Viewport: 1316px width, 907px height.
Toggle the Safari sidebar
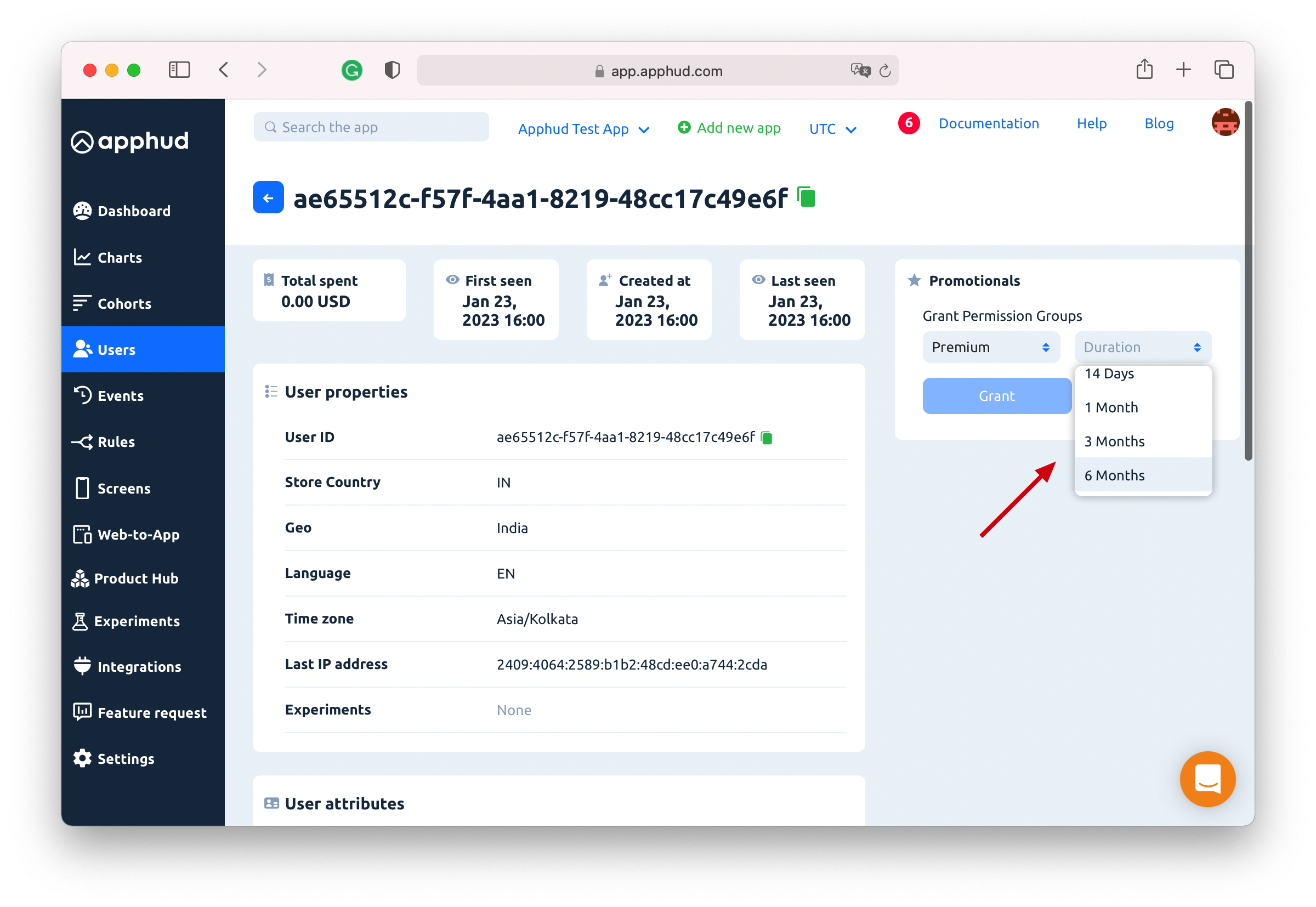click(179, 70)
